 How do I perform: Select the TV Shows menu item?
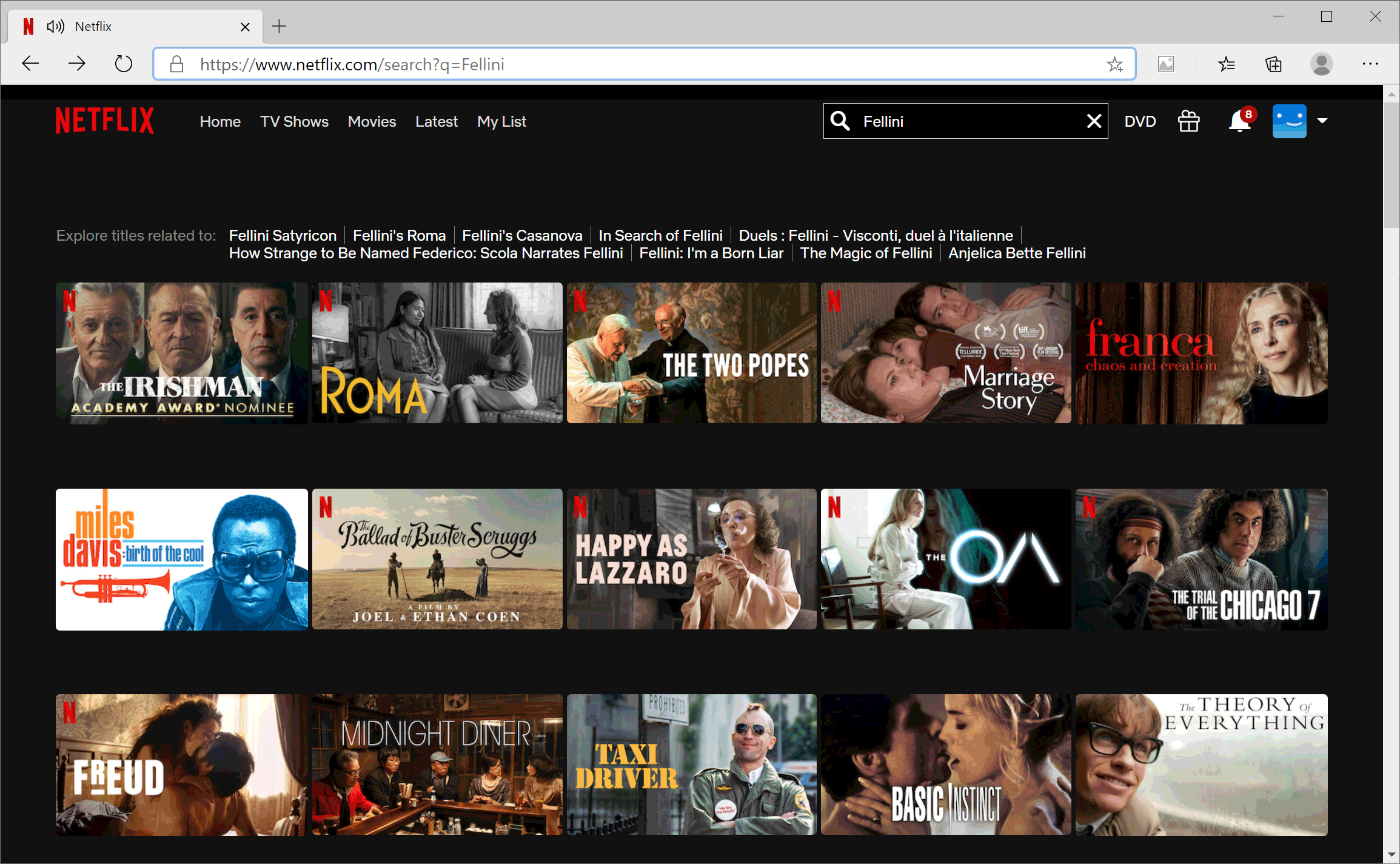click(293, 122)
